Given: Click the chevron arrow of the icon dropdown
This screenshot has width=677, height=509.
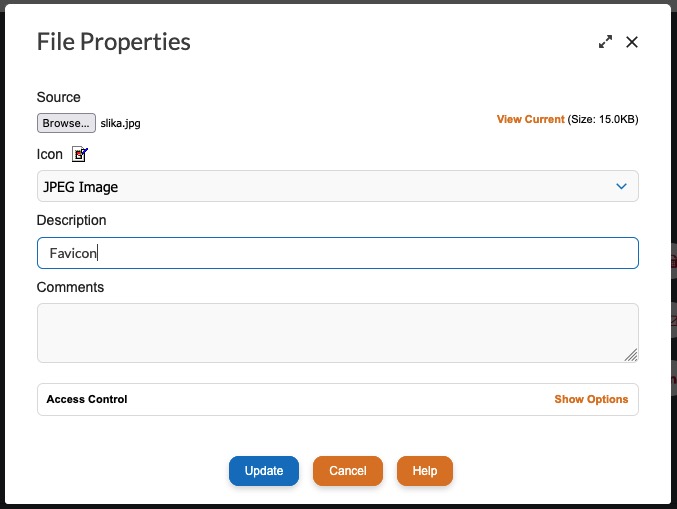Looking at the screenshot, I should [621, 186].
